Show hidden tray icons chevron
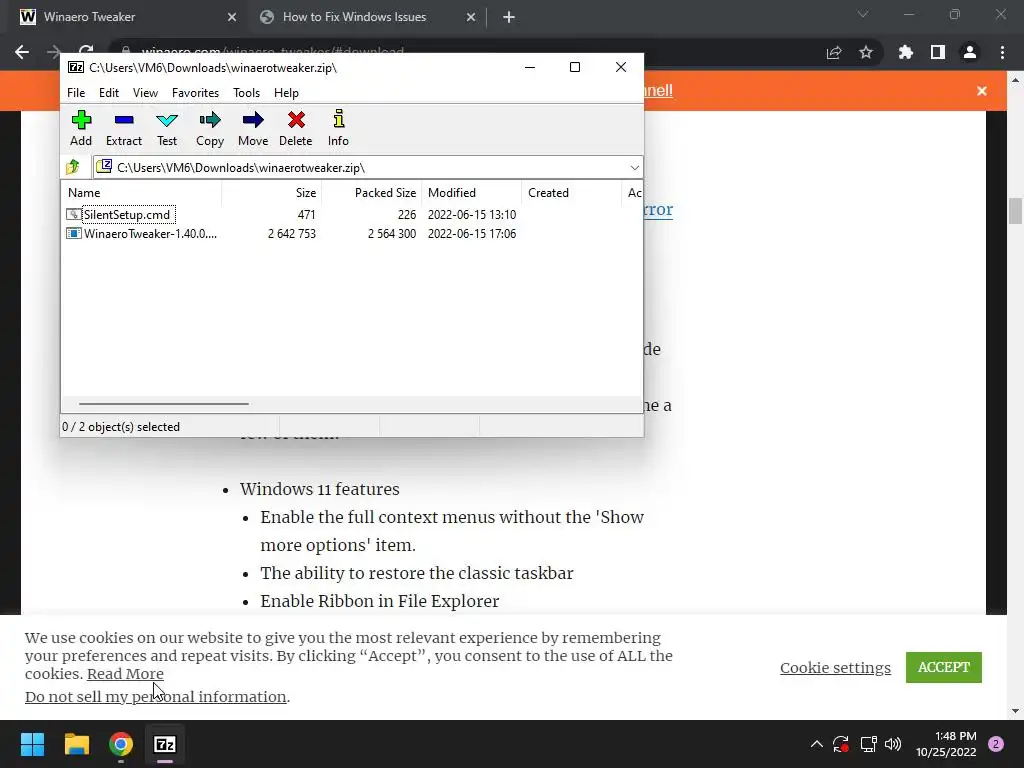Viewport: 1024px width, 768px height. pos(816,744)
